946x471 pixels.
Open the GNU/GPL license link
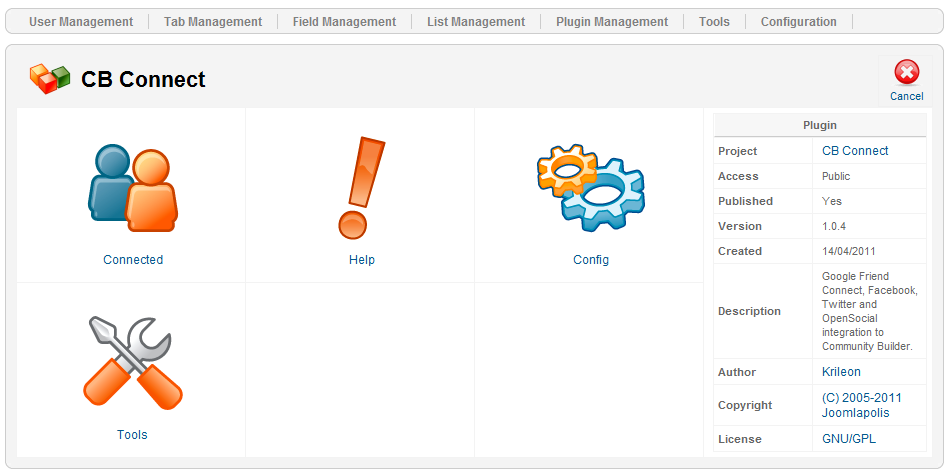pos(849,439)
